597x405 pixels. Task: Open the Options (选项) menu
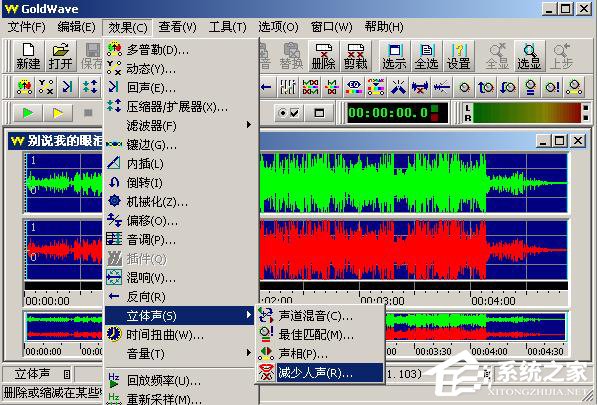[x=278, y=27]
